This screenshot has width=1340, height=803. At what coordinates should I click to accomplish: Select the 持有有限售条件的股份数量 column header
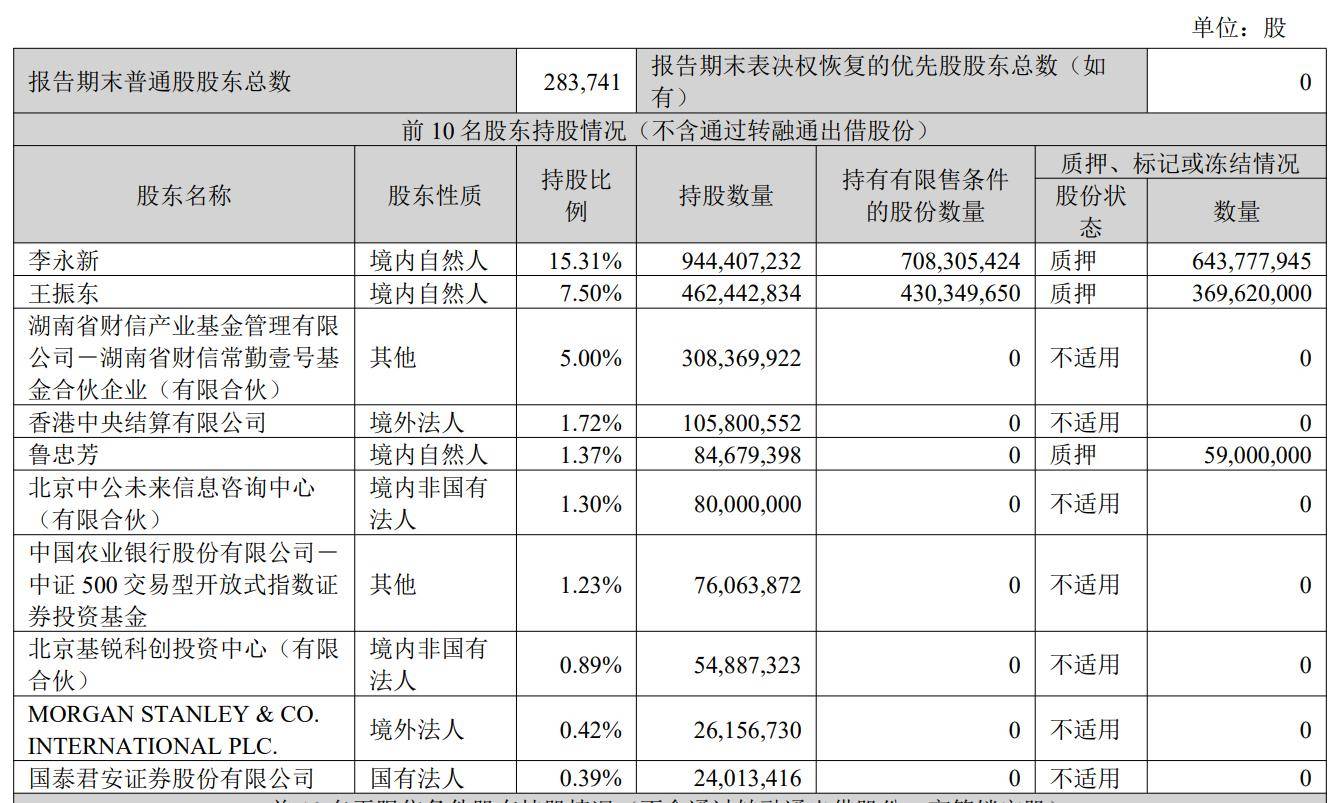coord(925,195)
